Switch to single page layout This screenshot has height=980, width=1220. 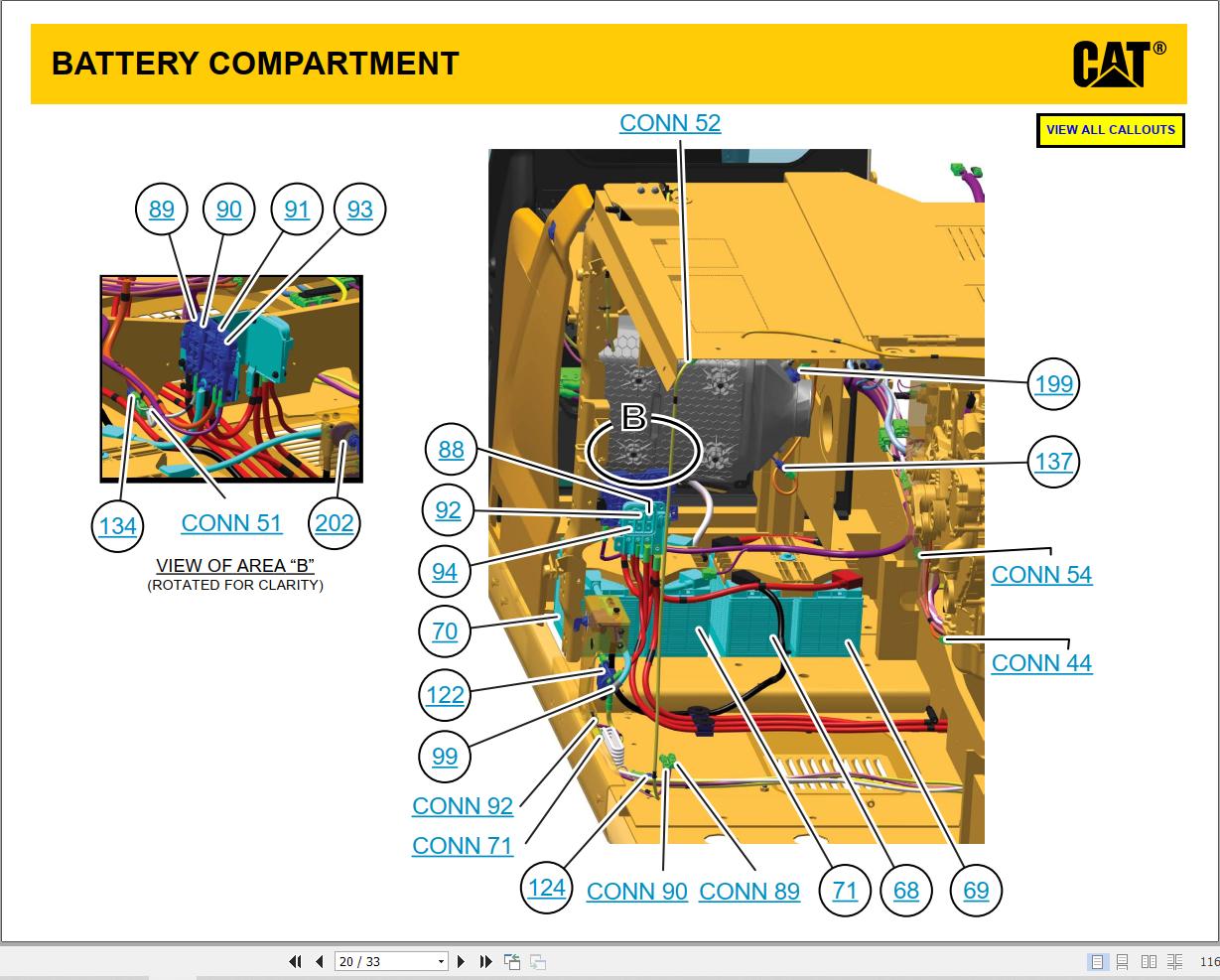(1097, 961)
